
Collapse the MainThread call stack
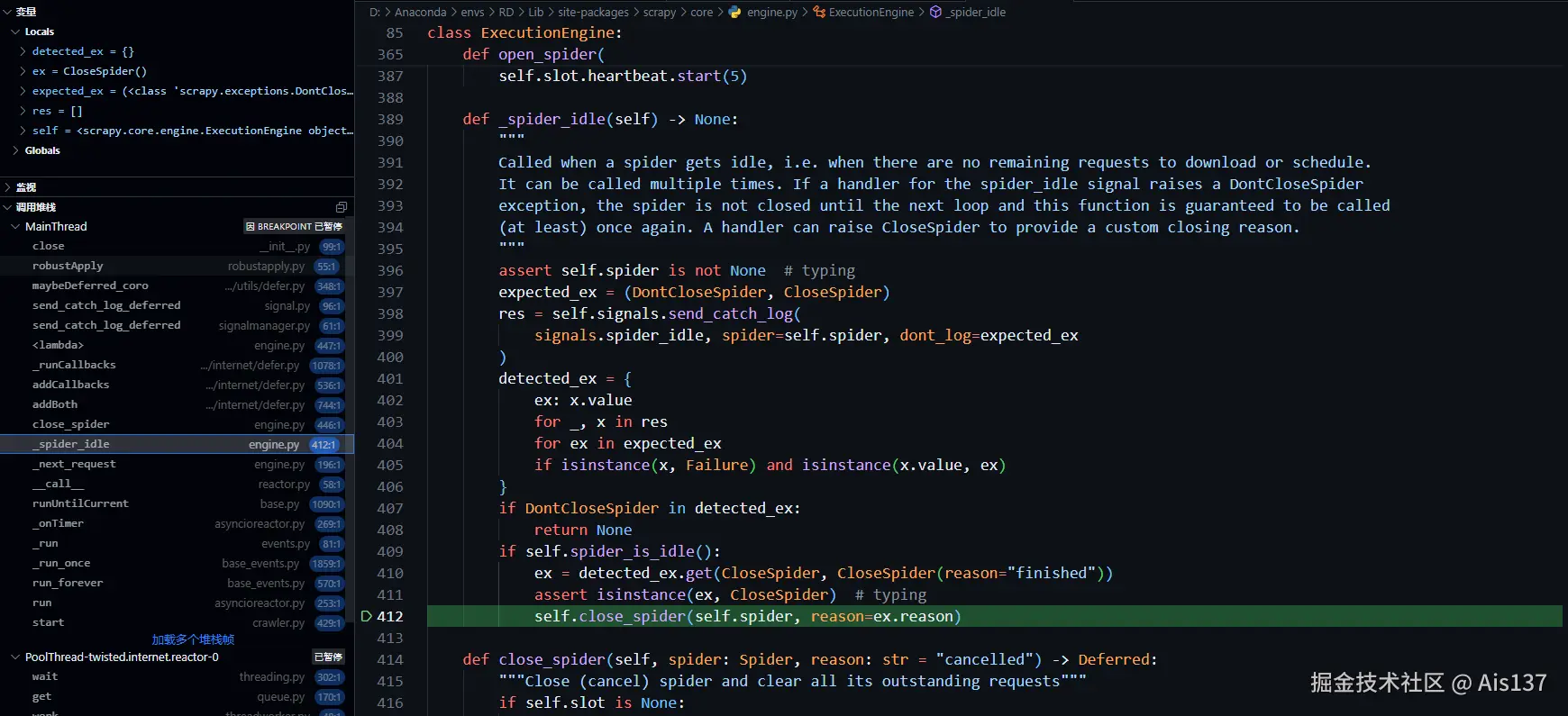pyautogui.click(x=15, y=226)
